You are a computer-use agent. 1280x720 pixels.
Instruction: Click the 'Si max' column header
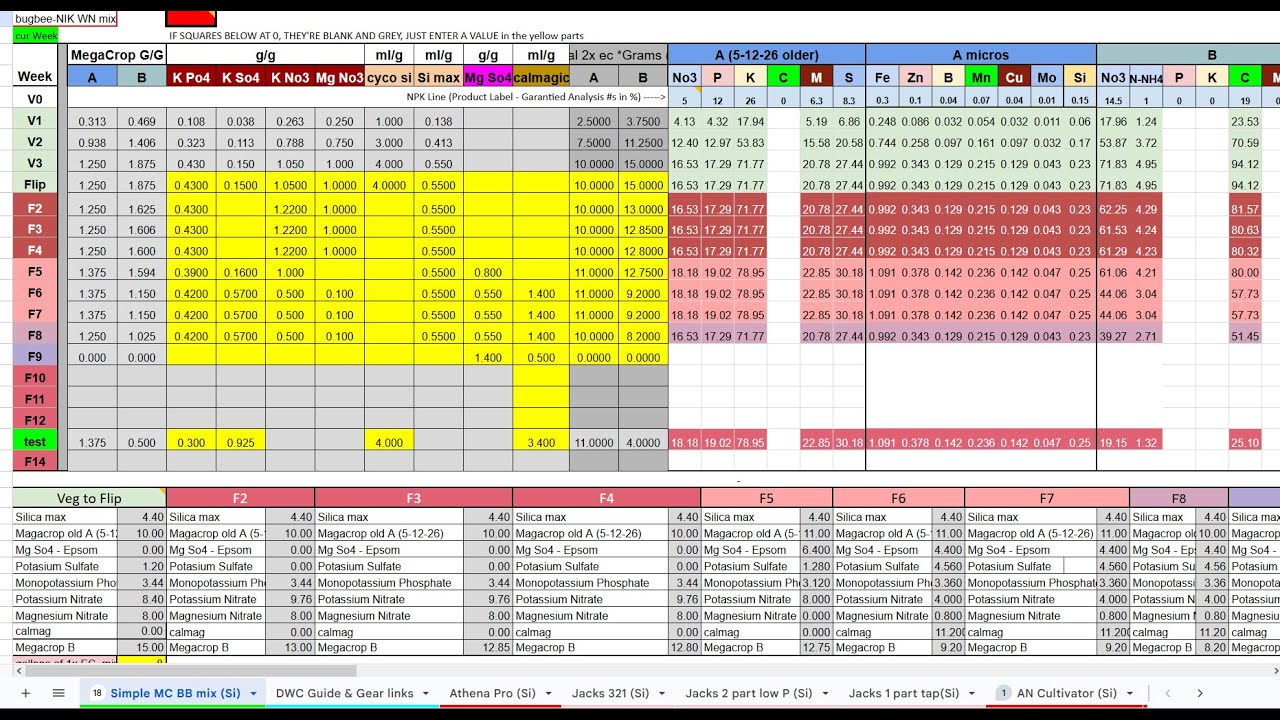tap(438, 77)
